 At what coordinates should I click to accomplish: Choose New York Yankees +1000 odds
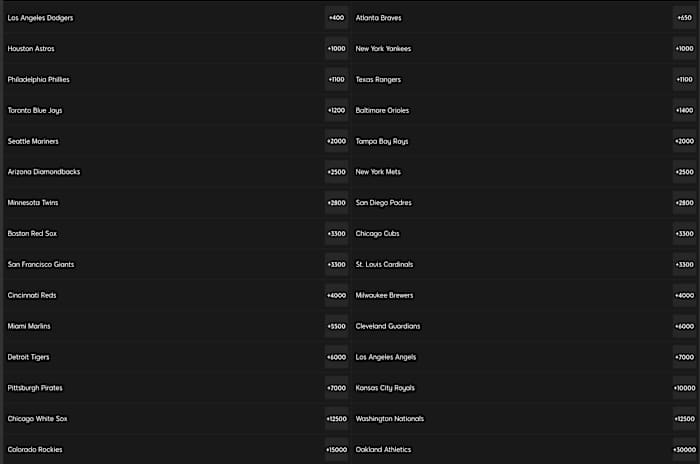(x=684, y=49)
